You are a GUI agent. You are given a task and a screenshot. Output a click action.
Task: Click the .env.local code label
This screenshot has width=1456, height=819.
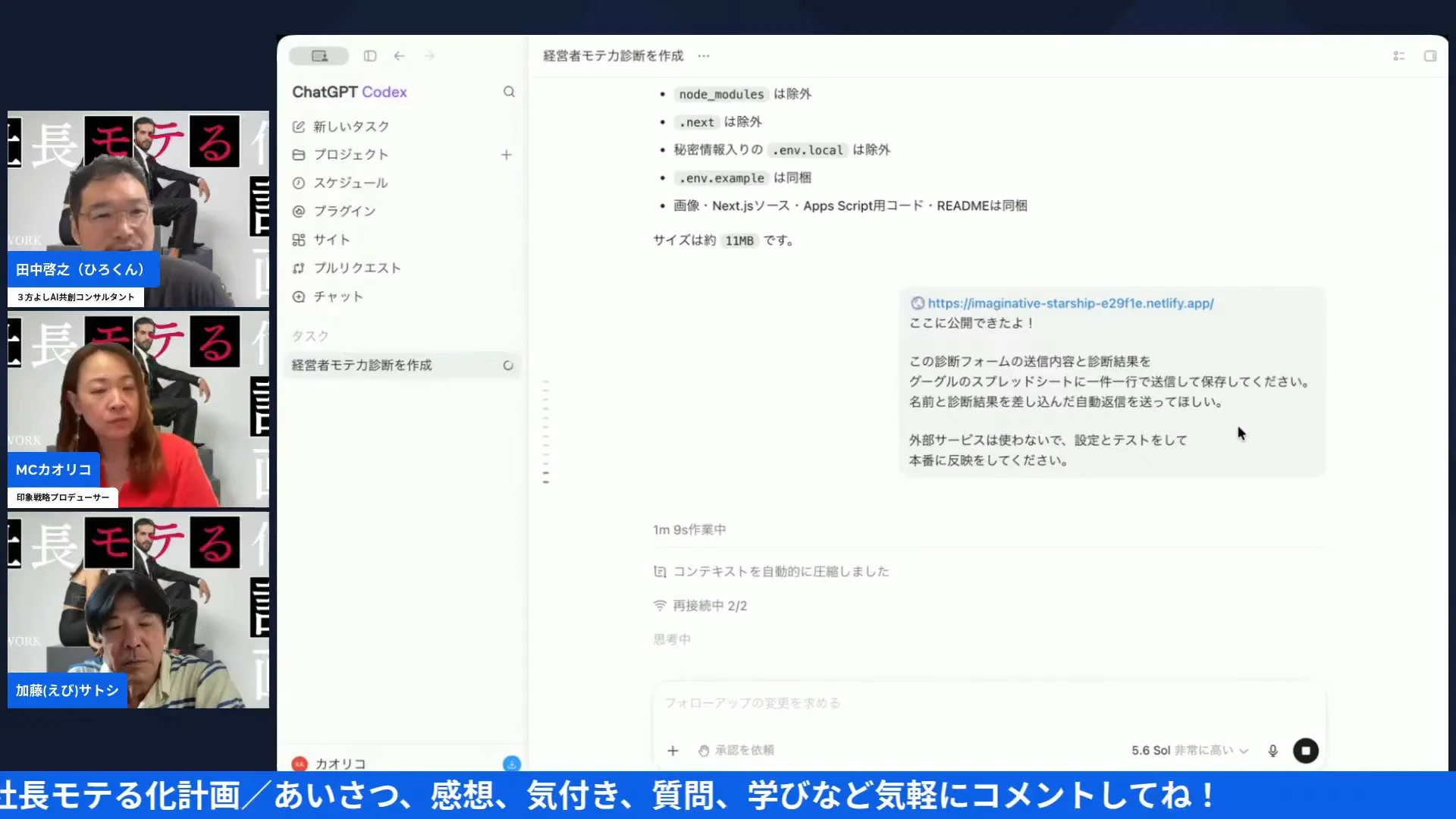click(x=808, y=150)
